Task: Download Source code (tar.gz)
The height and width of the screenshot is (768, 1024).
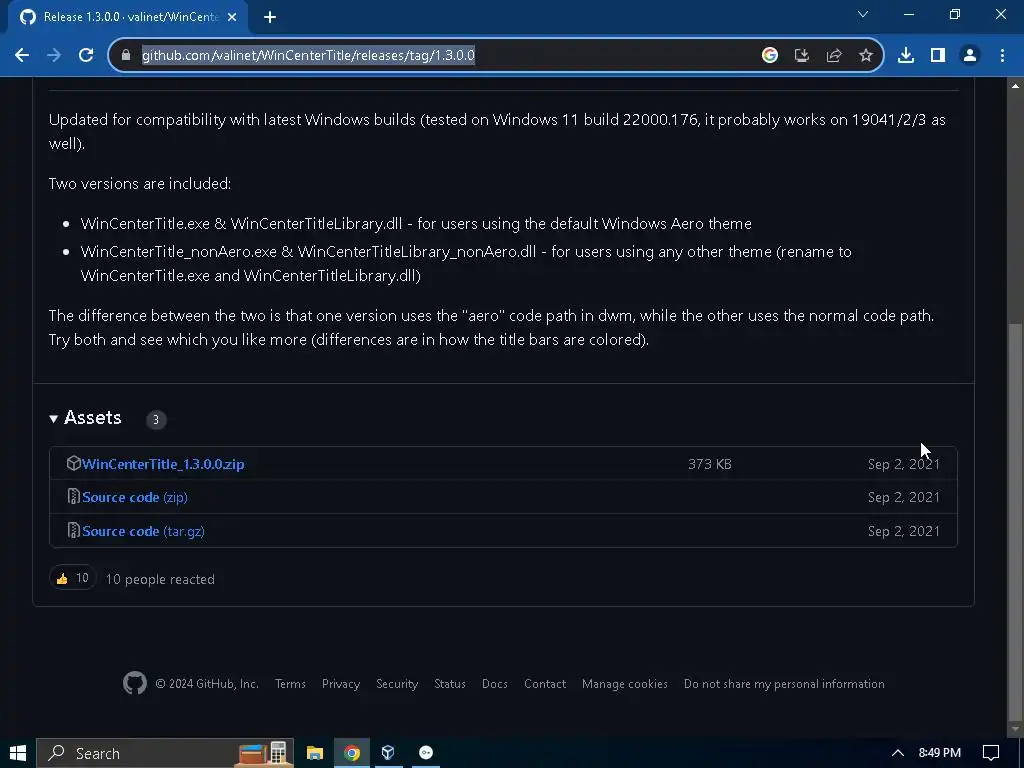Action: coord(144,532)
